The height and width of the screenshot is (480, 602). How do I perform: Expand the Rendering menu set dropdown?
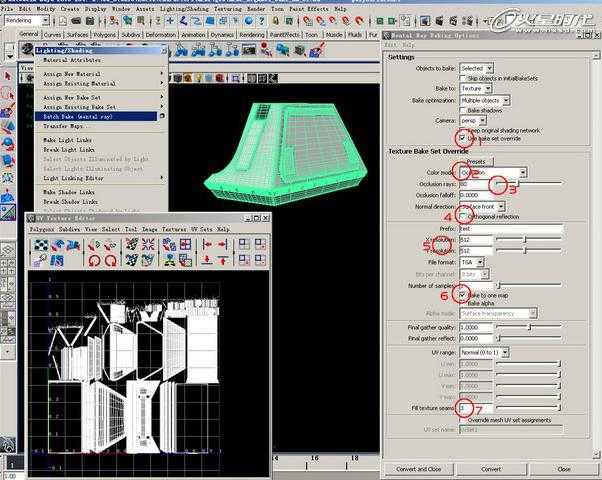coord(26,20)
